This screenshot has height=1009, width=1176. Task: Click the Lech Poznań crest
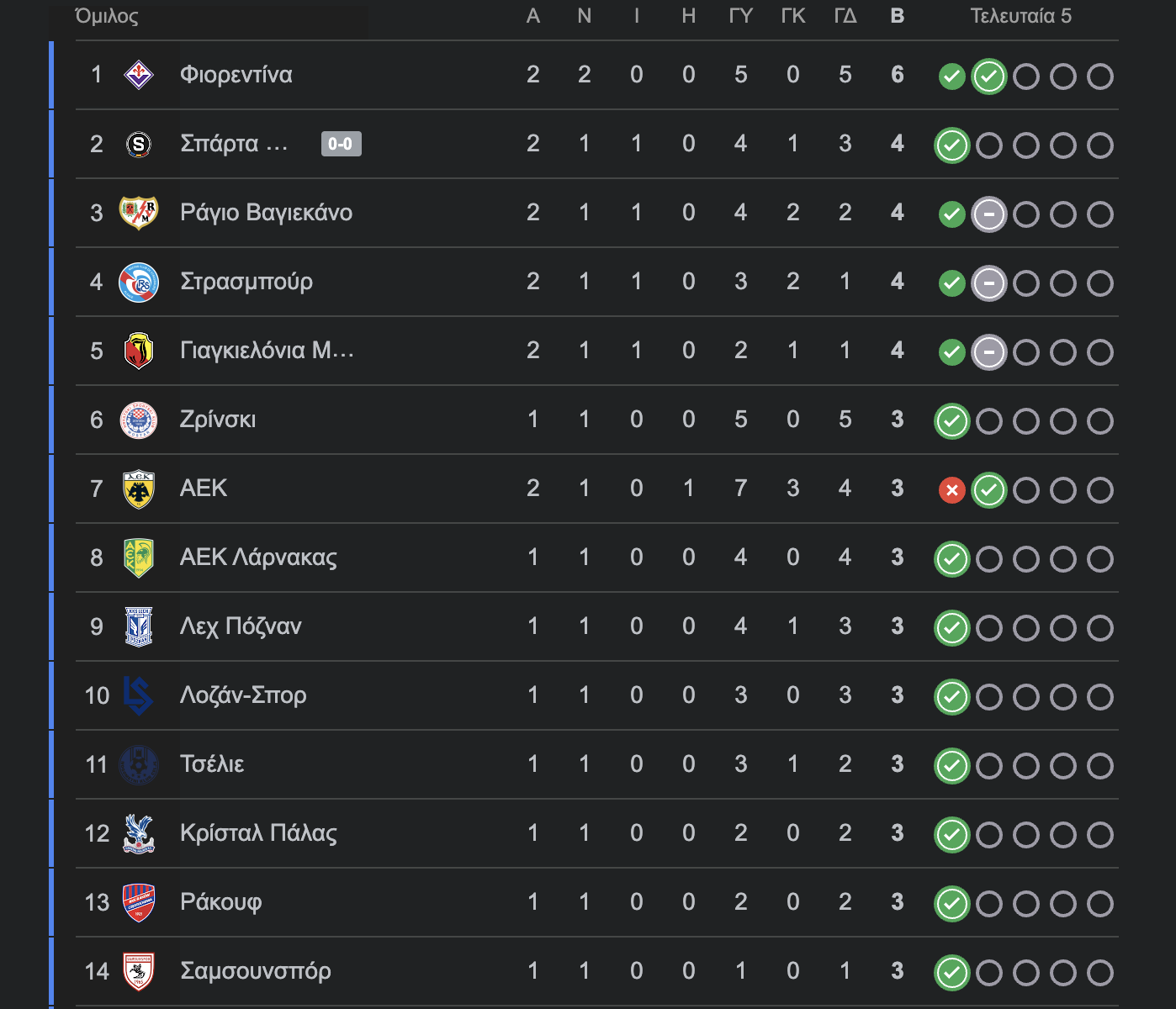point(139,627)
